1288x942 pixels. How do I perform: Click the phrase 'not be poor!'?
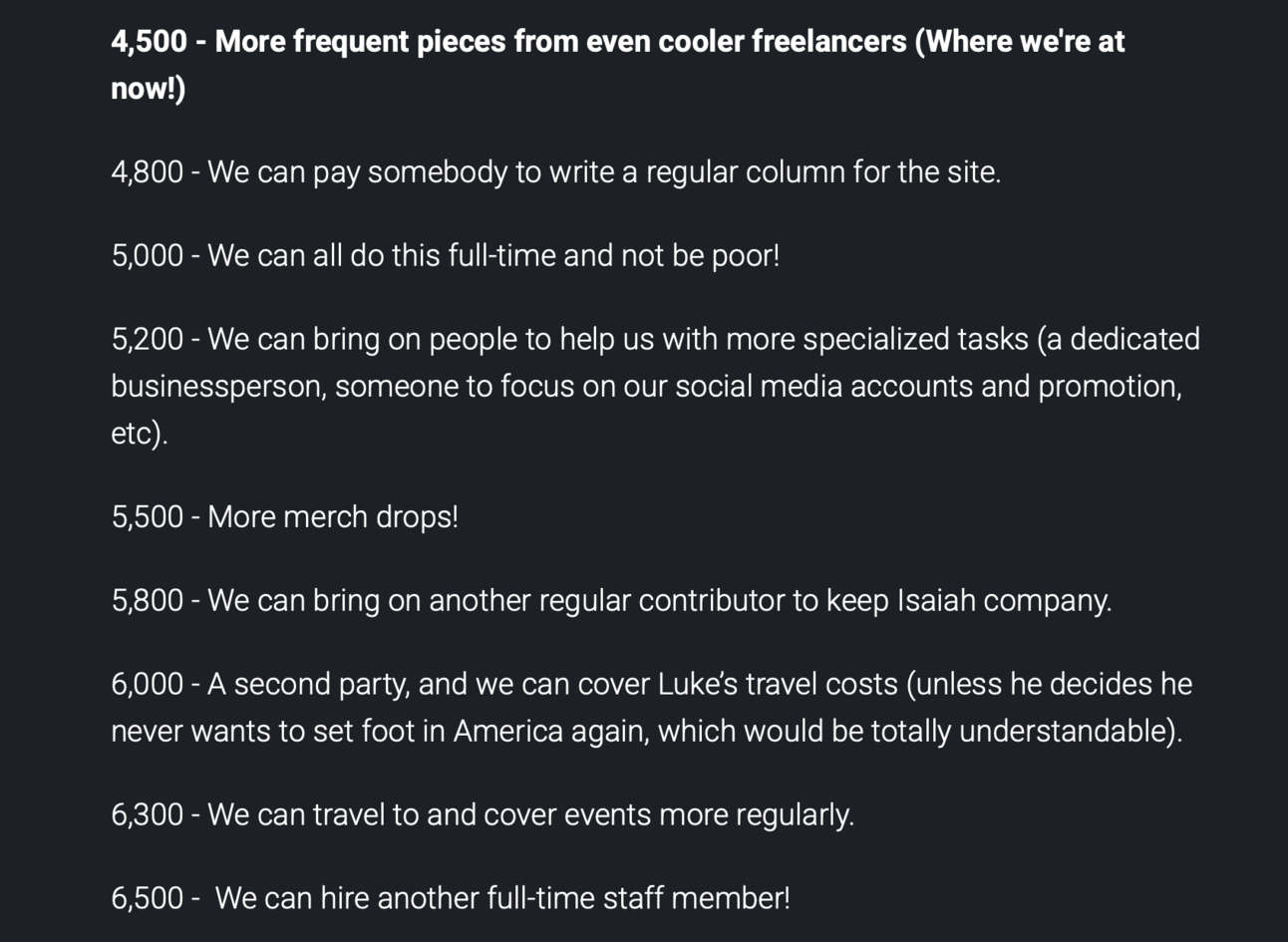pyautogui.click(x=700, y=256)
